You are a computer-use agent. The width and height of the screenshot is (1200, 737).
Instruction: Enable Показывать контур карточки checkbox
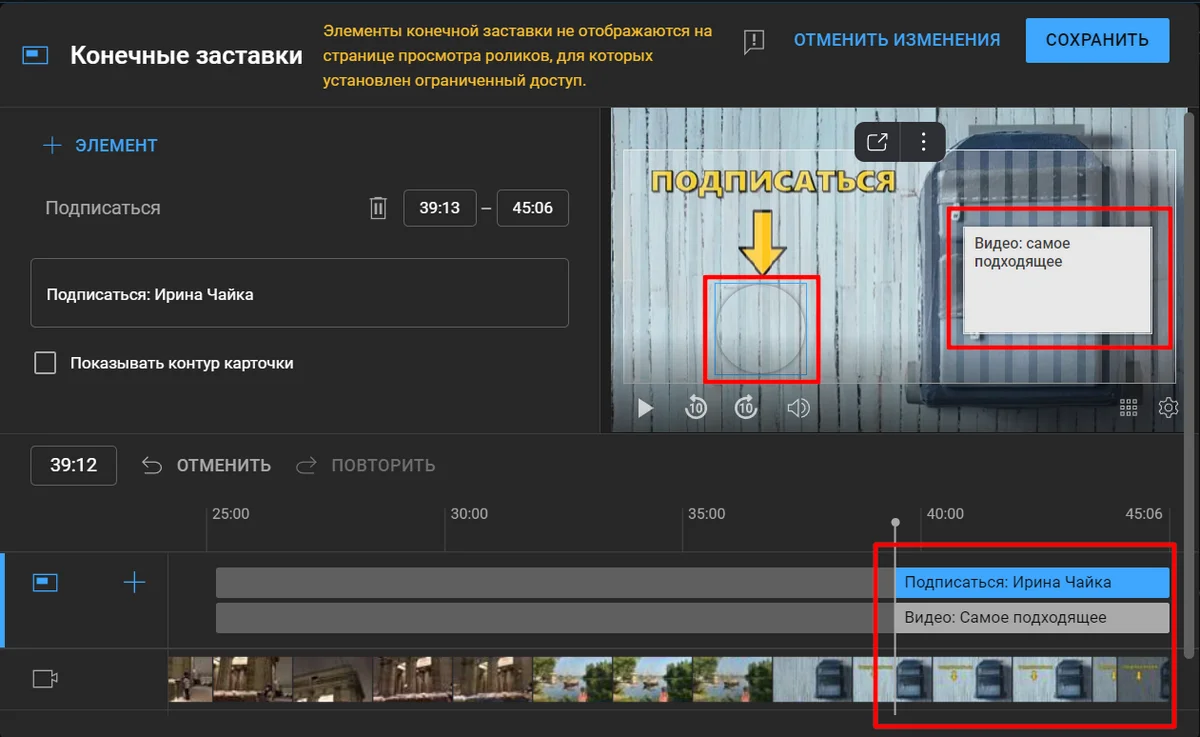(45, 363)
